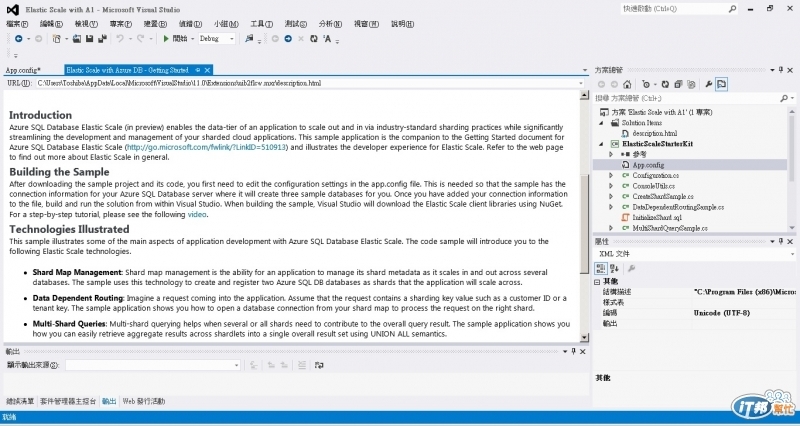Click the Solution Explorer search field

point(687,98)
